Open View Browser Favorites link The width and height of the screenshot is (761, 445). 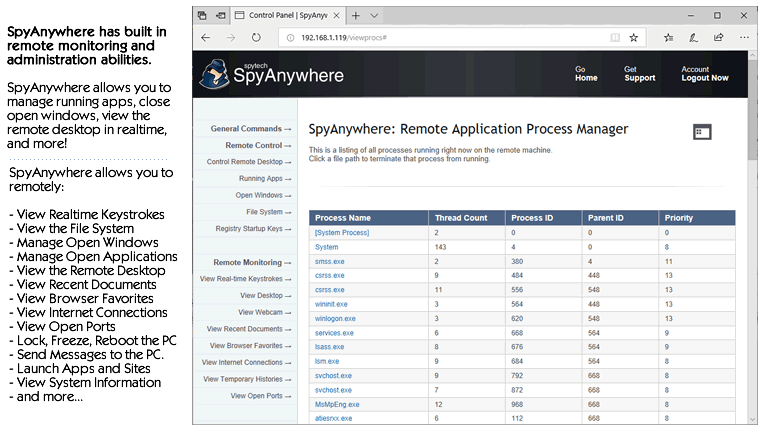click(250, 346)
